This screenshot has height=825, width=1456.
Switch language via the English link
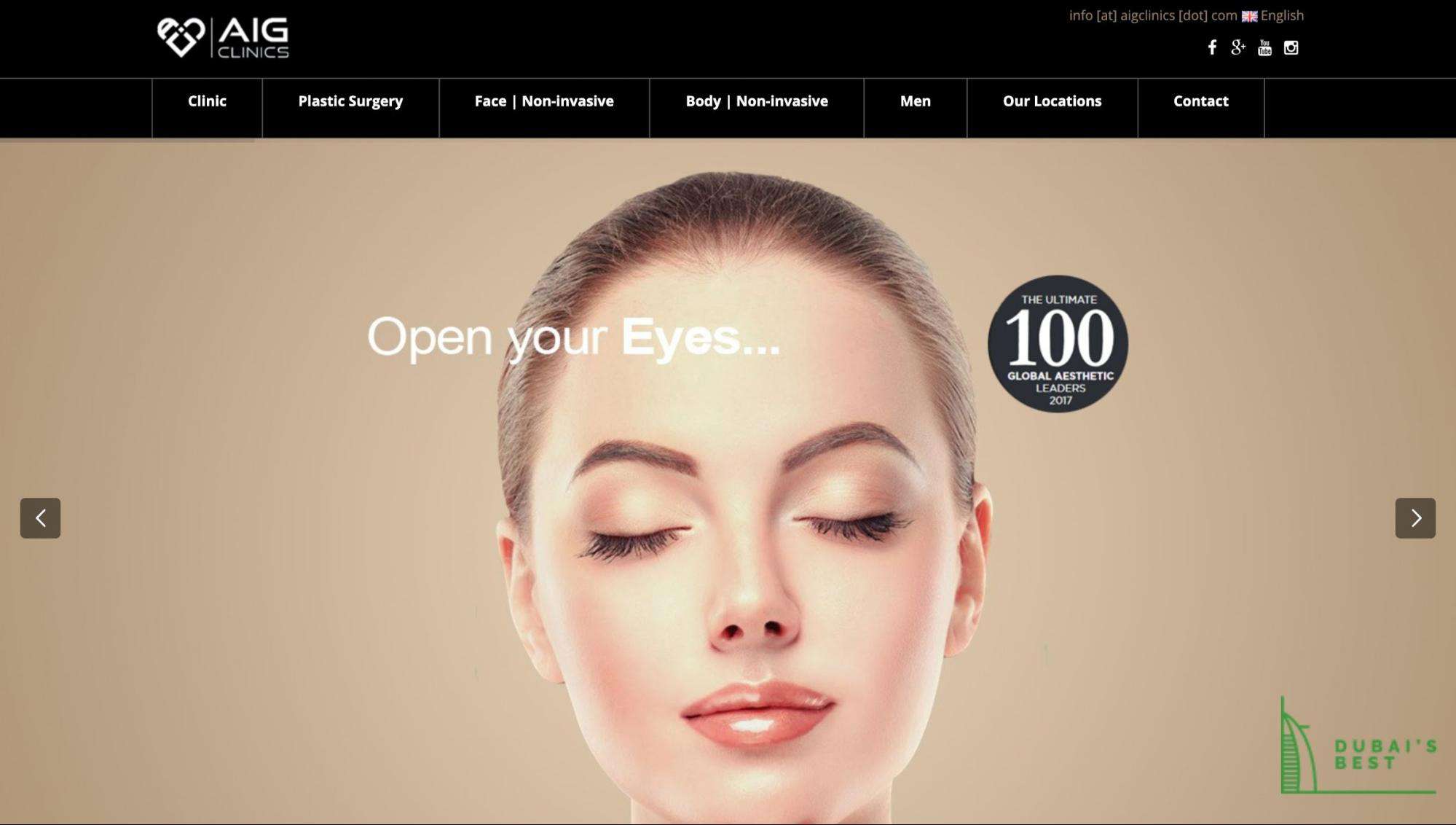click(x=1282, y=15)
